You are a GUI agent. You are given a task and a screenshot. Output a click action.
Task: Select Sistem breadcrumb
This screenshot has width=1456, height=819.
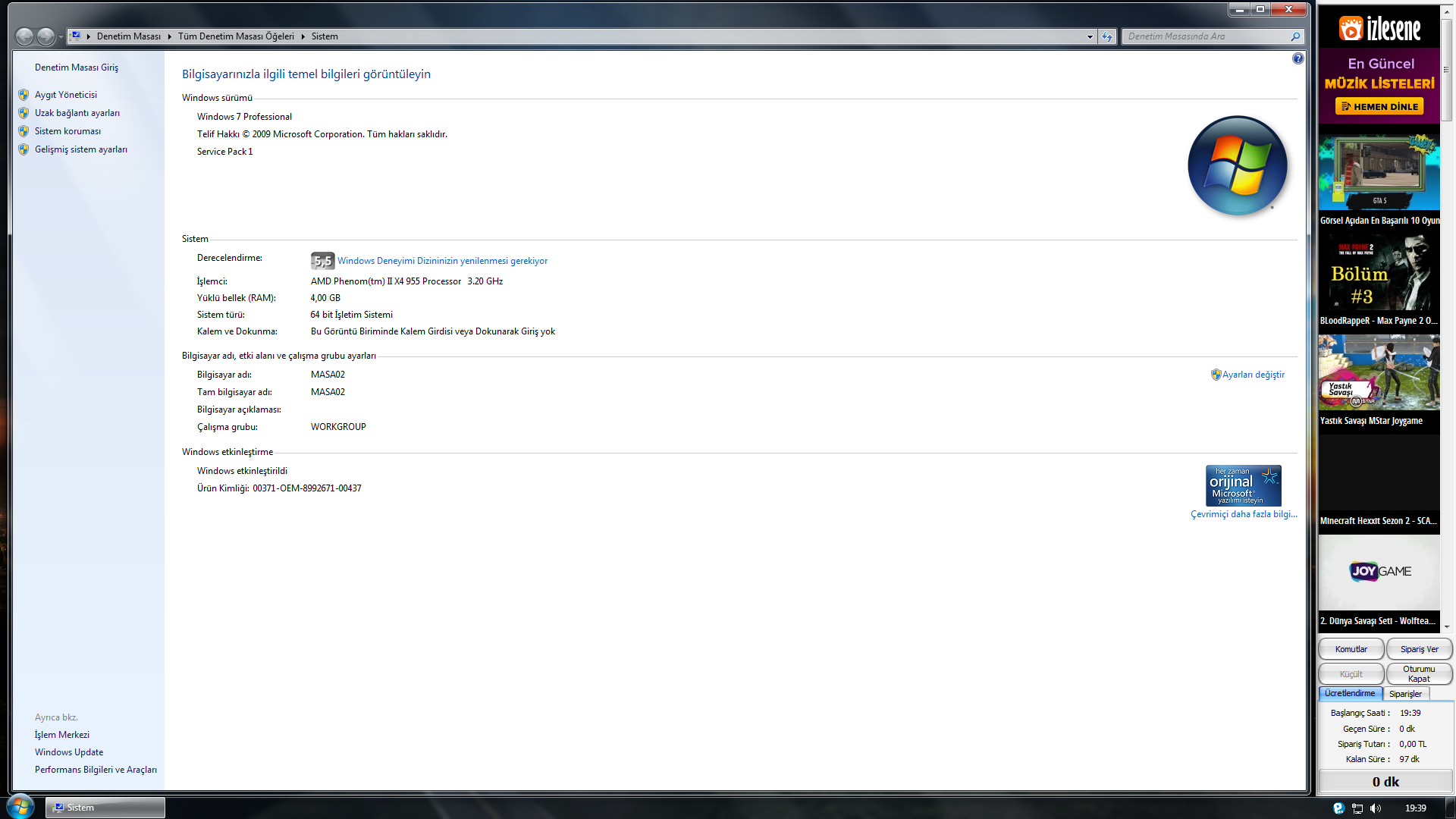325,36
